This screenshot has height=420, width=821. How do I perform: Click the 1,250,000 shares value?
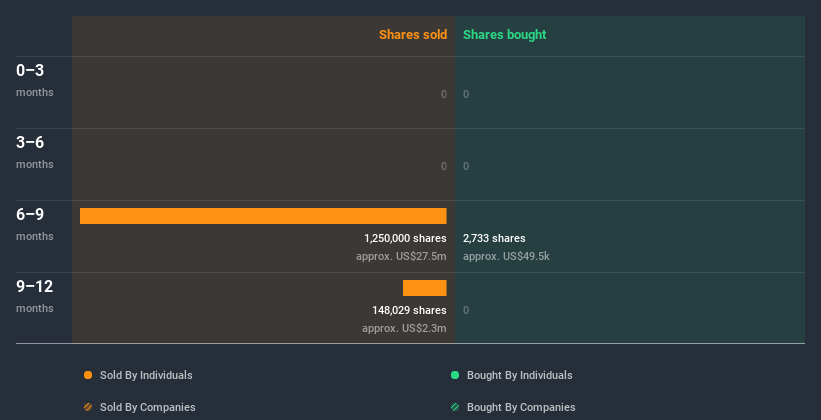click(x=405, y=238)
